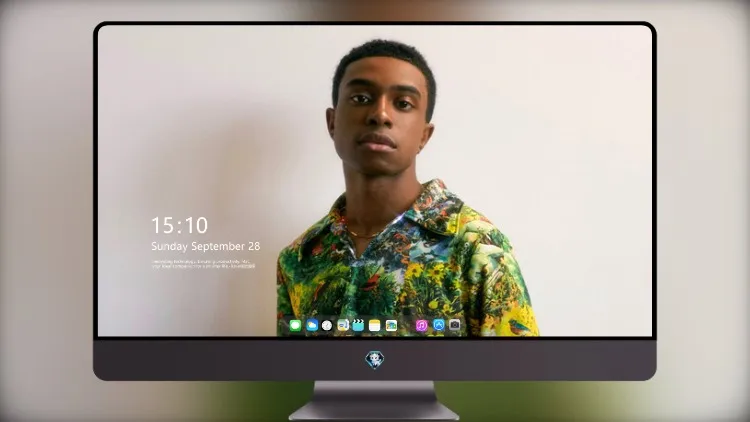The width and height of the screenshot is (750, 422).
Task: Click the mascot logo on monitor bezel
Action: [375, 360]
